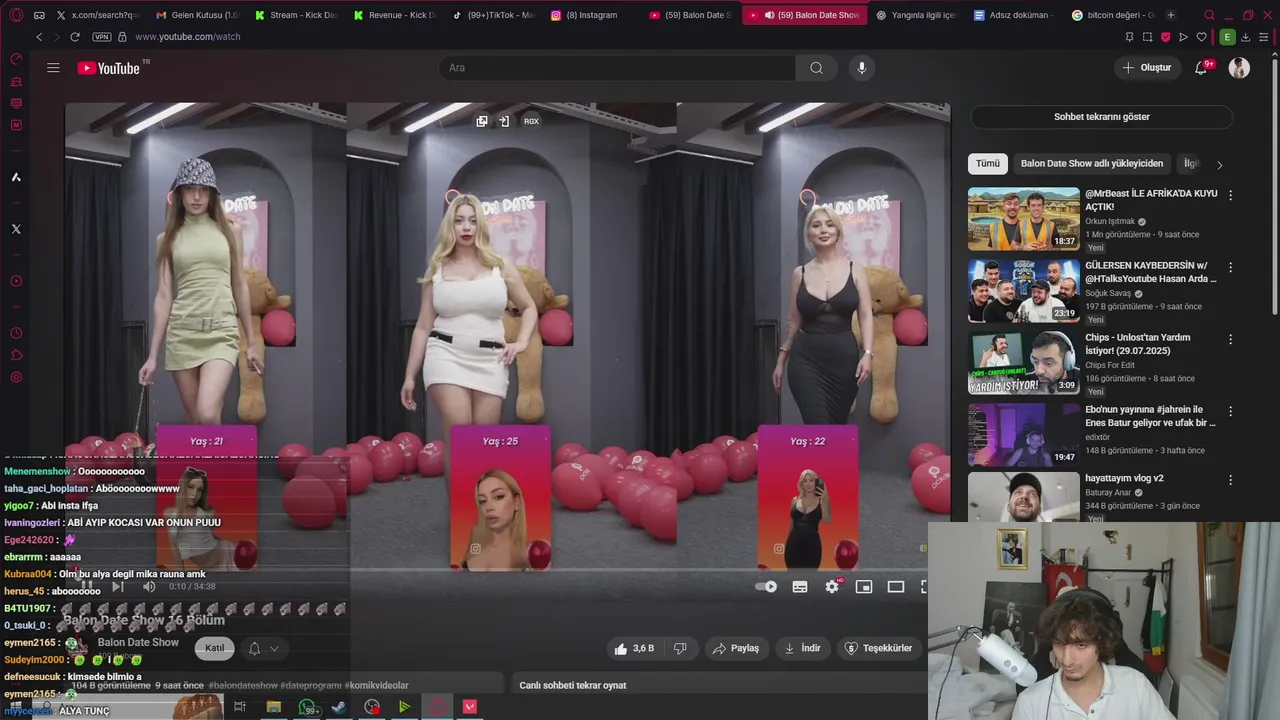Screen dimensions: 1280x720
Task: Mute the video with speaker icon
Action: (x=149, y=586)
